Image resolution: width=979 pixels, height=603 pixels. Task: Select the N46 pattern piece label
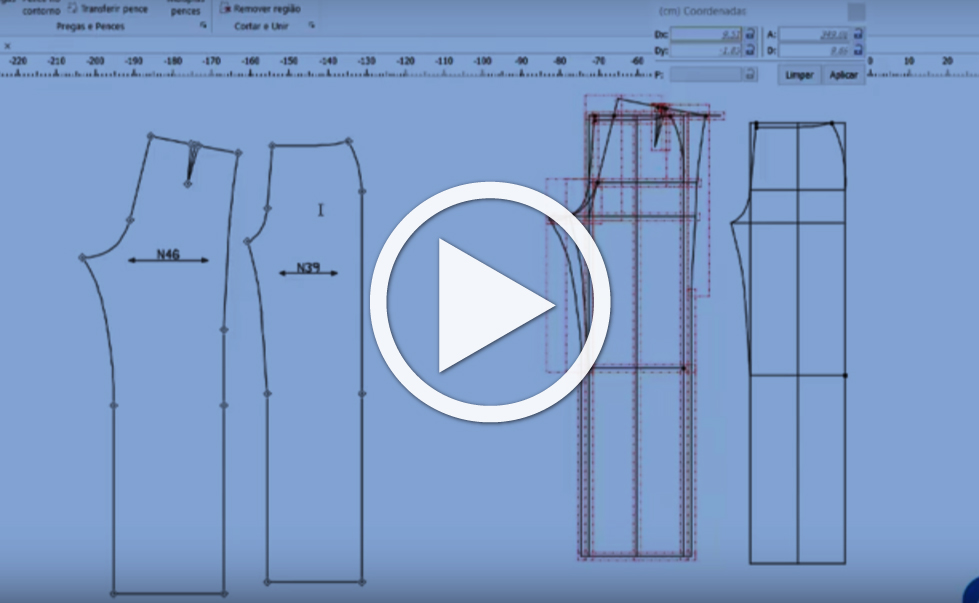click(x=168, y=254)
